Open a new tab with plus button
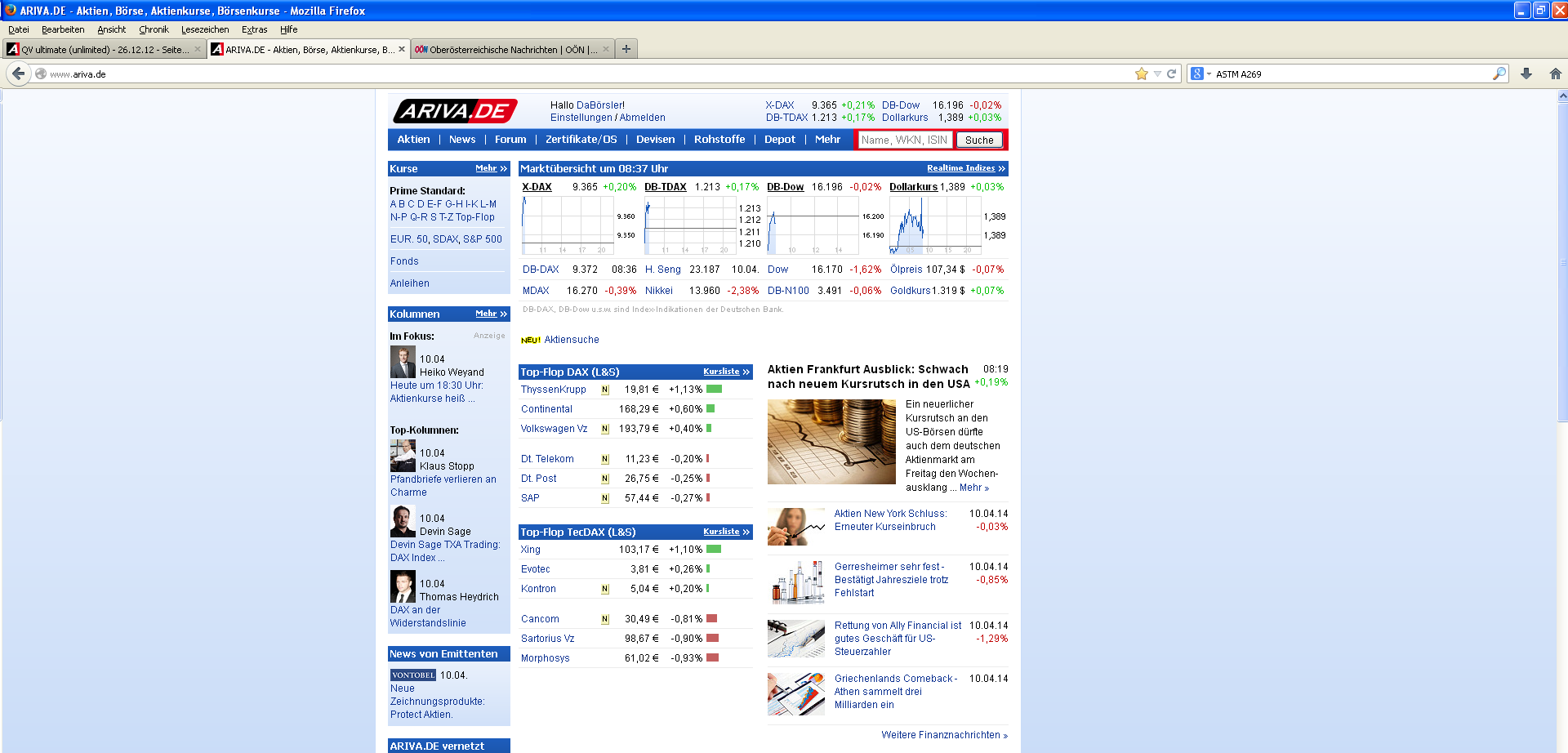Image resolution: width=1568 pixels, height=753 pixels. tap(626, 49)
